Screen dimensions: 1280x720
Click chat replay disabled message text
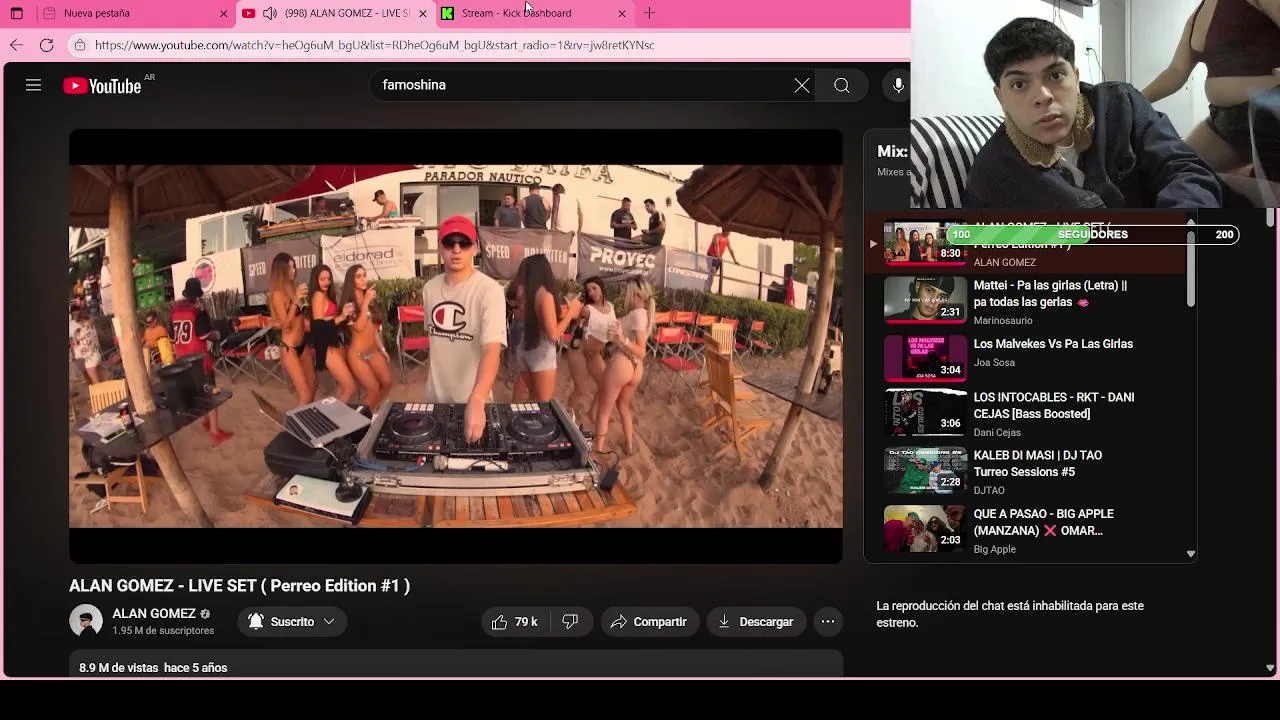[x=1010, y=614]
